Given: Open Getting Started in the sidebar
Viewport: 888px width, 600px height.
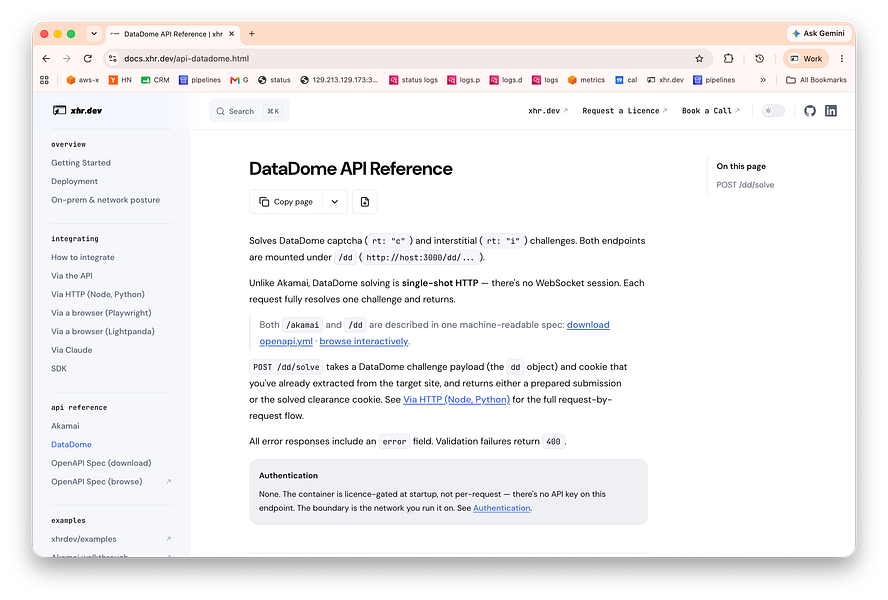Looking at the screenshot, I should (x=81, y=163).
